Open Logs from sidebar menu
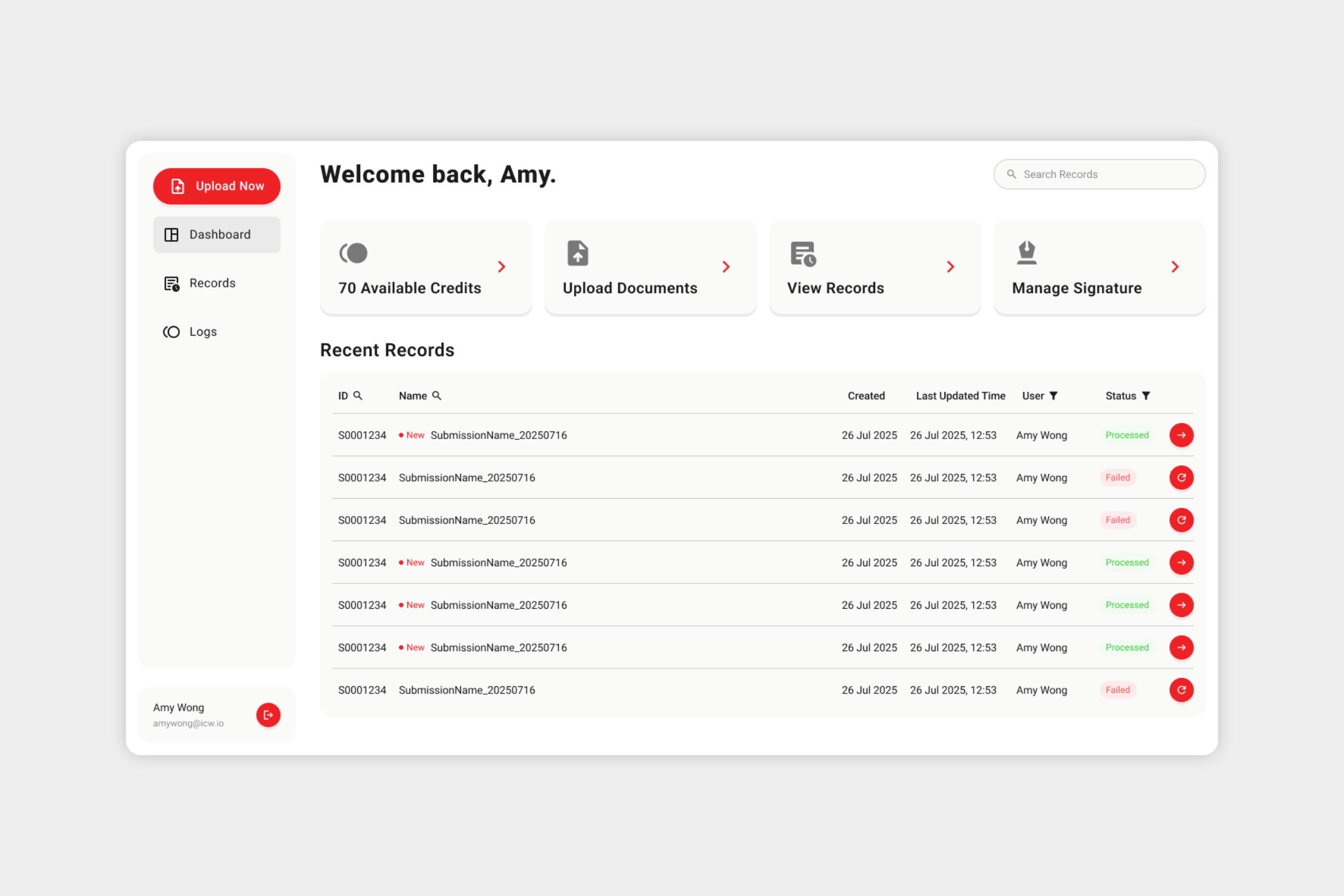 (x=202, y=332)
